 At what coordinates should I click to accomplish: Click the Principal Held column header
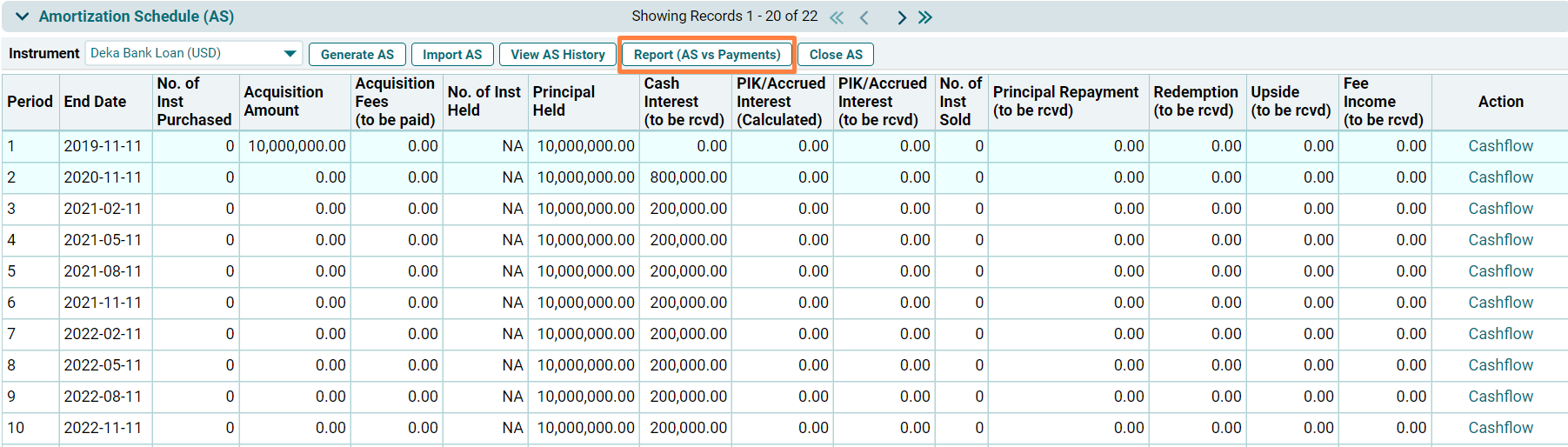pos(564,102)
